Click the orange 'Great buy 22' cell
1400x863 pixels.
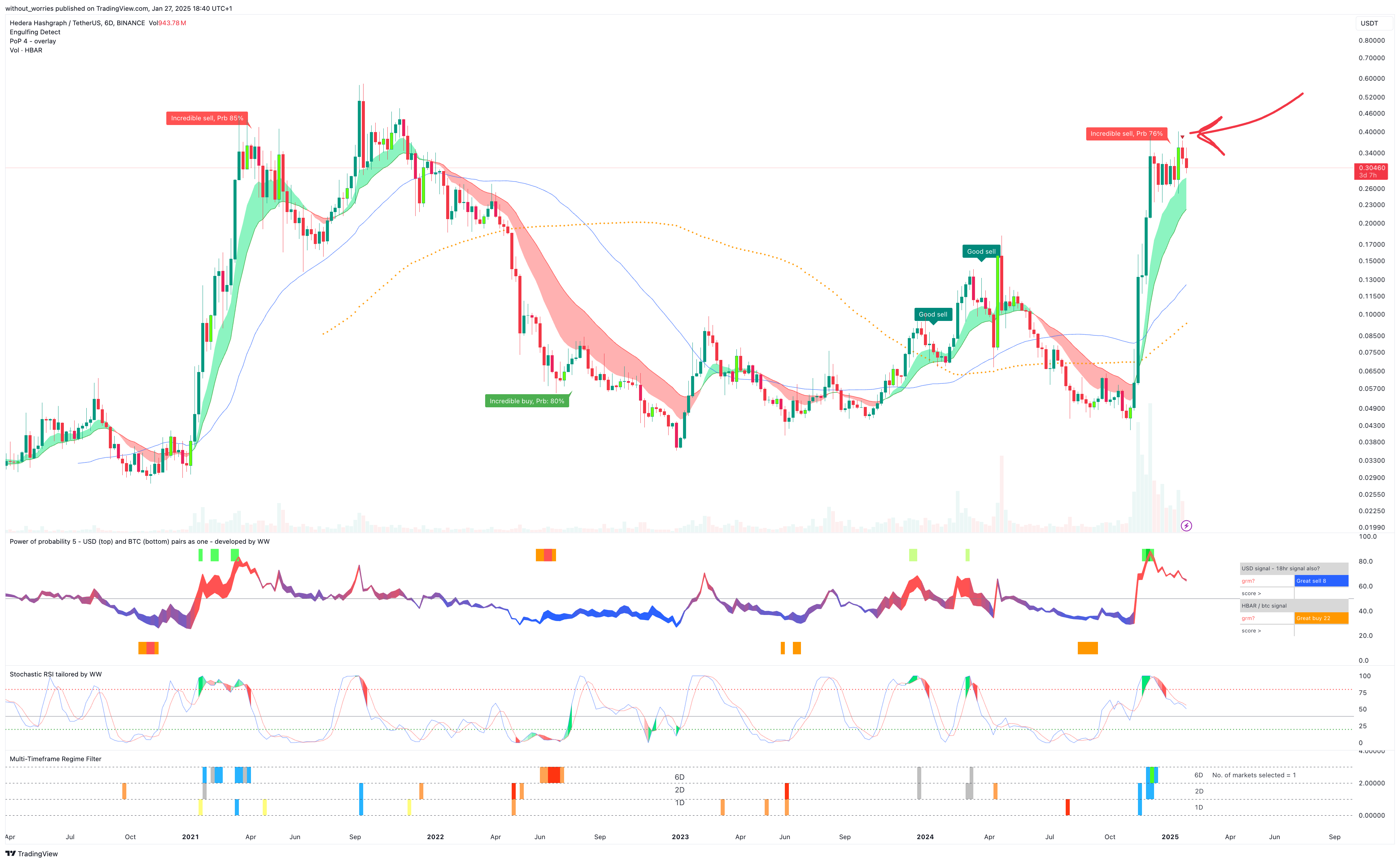pos(1321,618)
